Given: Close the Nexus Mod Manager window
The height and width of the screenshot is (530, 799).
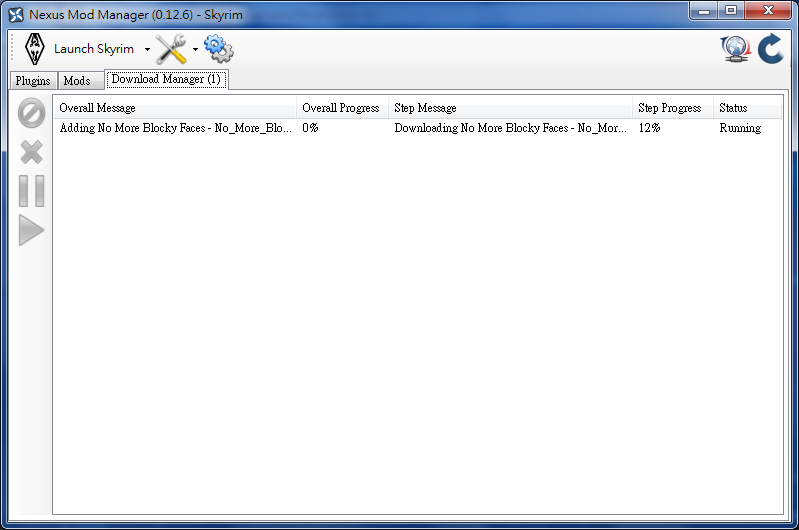Looking at the screenshot, I should [x=768, y=11].
